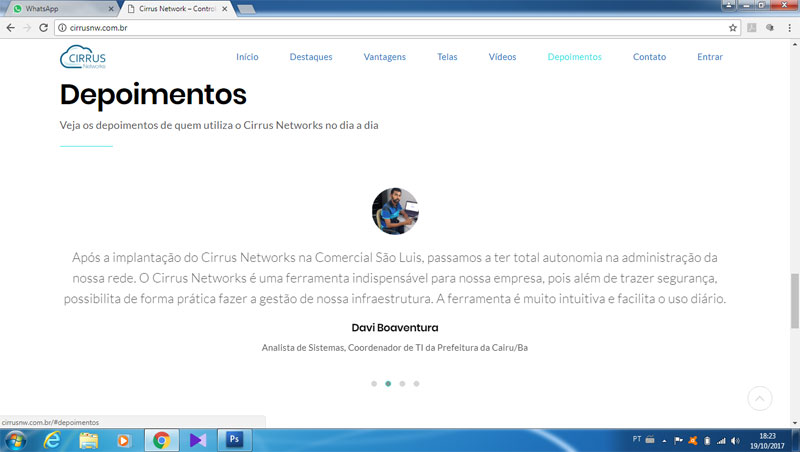Open the Windows Start menu
This screenshot has height=452, width=800.
click(x=14, y=440)
